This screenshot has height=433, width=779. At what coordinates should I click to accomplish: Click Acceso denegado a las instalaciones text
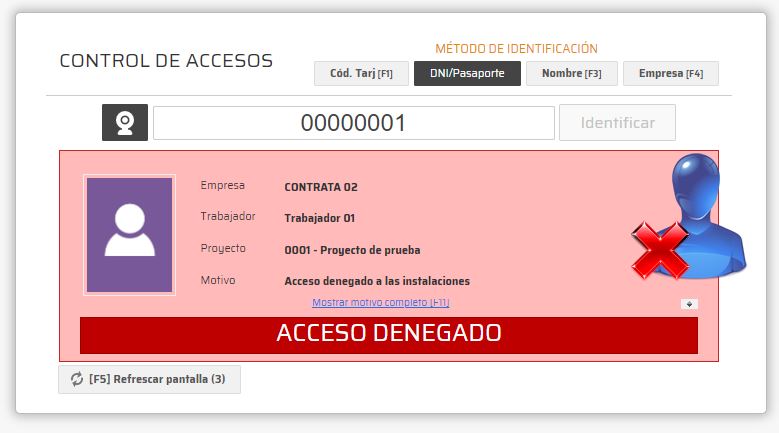tap(377, 281)
